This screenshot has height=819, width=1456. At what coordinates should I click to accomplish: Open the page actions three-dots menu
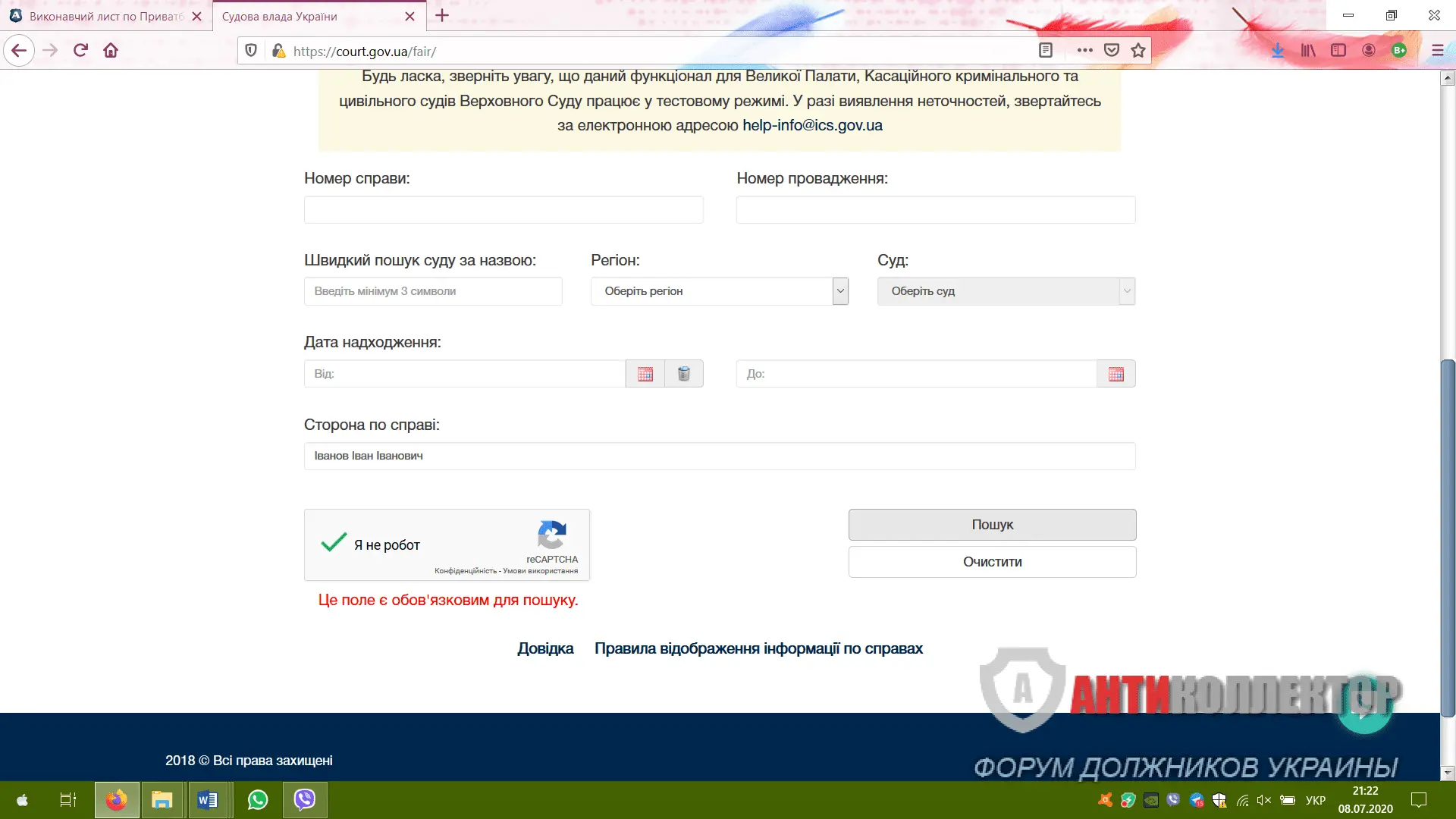tap(1084, 51)
